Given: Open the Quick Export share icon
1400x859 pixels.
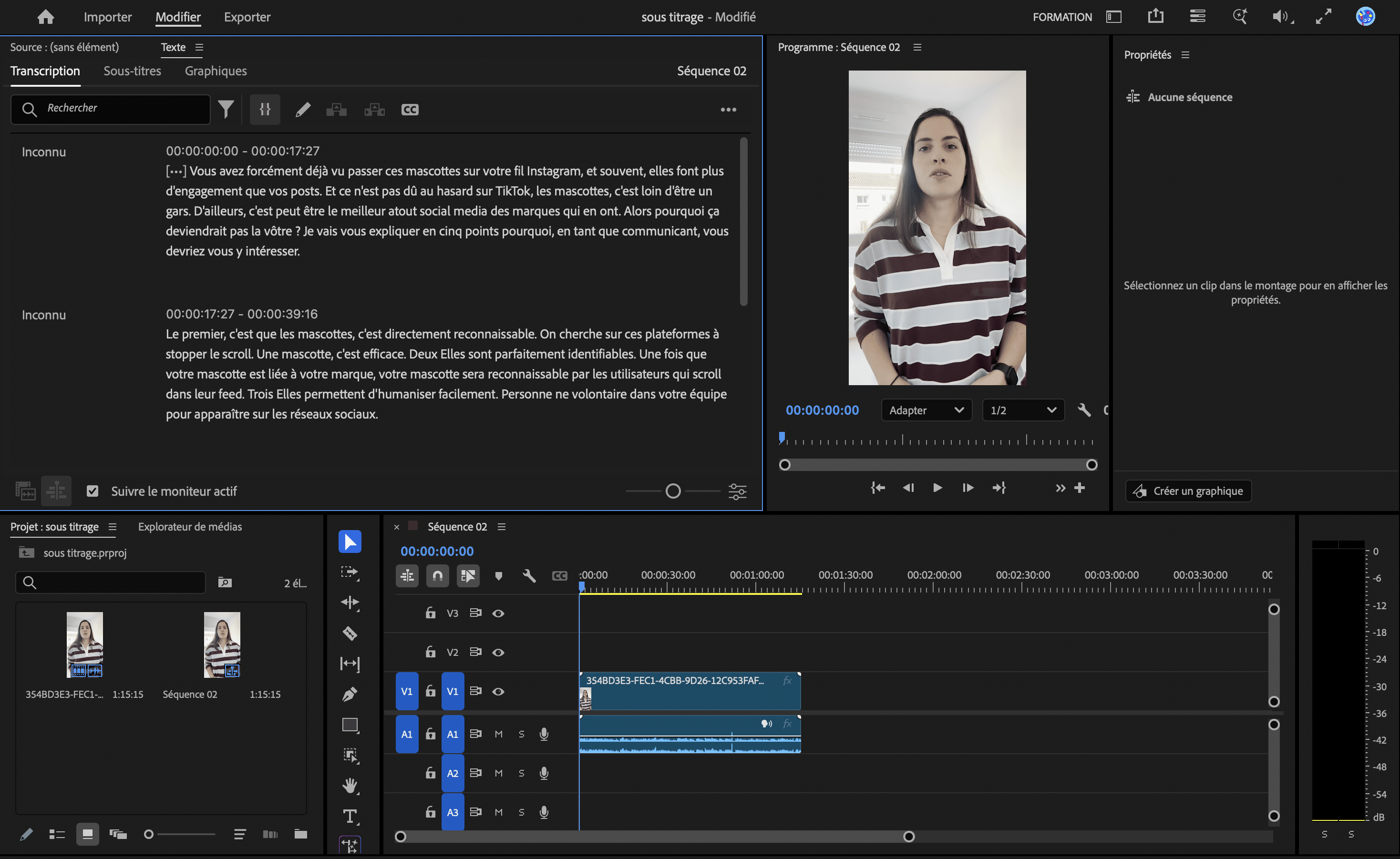Looking at the screenshot, I should [x=1155, y=17].
